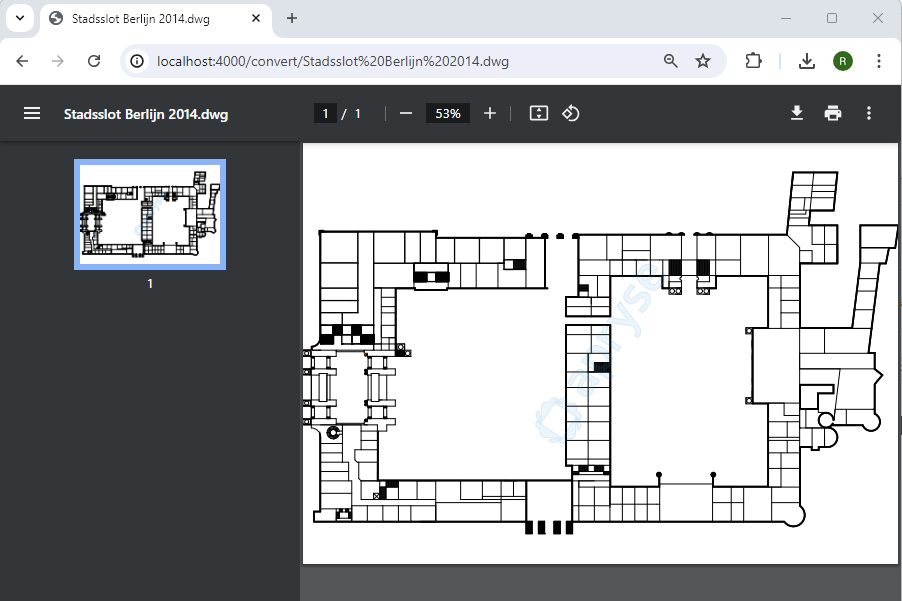
Task: Minimize the browser window
Action: click(x=786, y=18)
